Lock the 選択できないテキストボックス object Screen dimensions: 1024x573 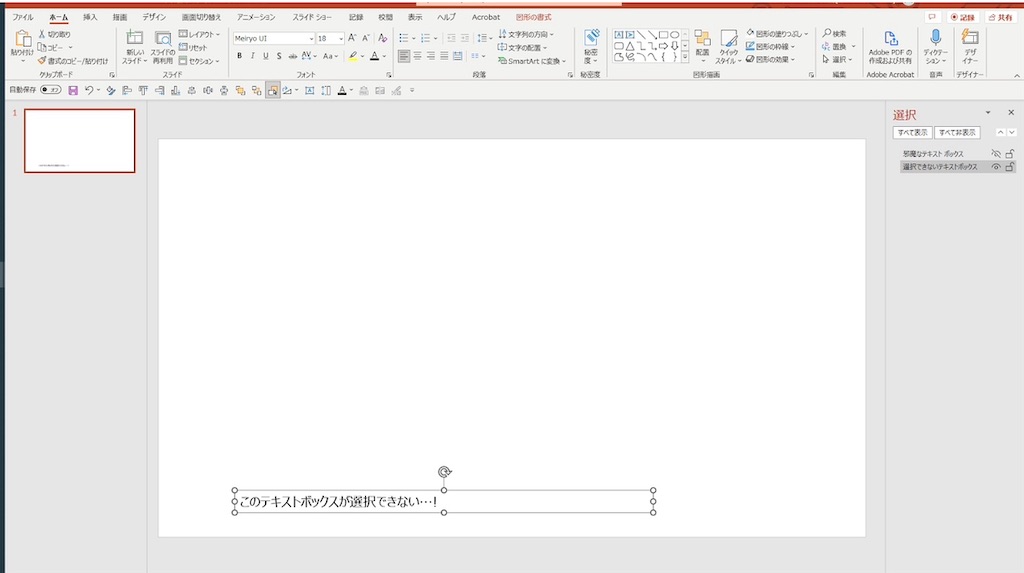pos(1010,167)
